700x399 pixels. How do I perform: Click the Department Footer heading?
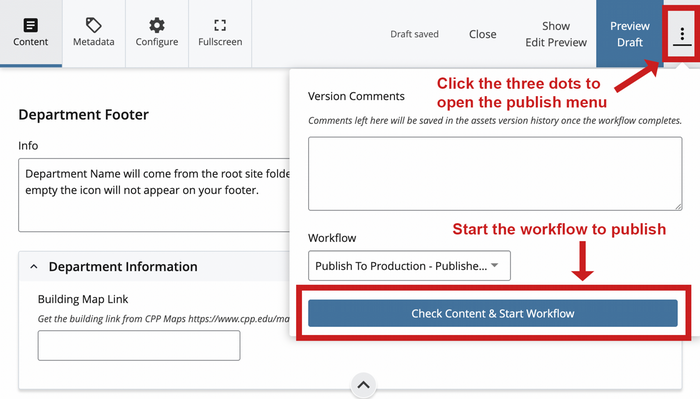pos(83,115)
